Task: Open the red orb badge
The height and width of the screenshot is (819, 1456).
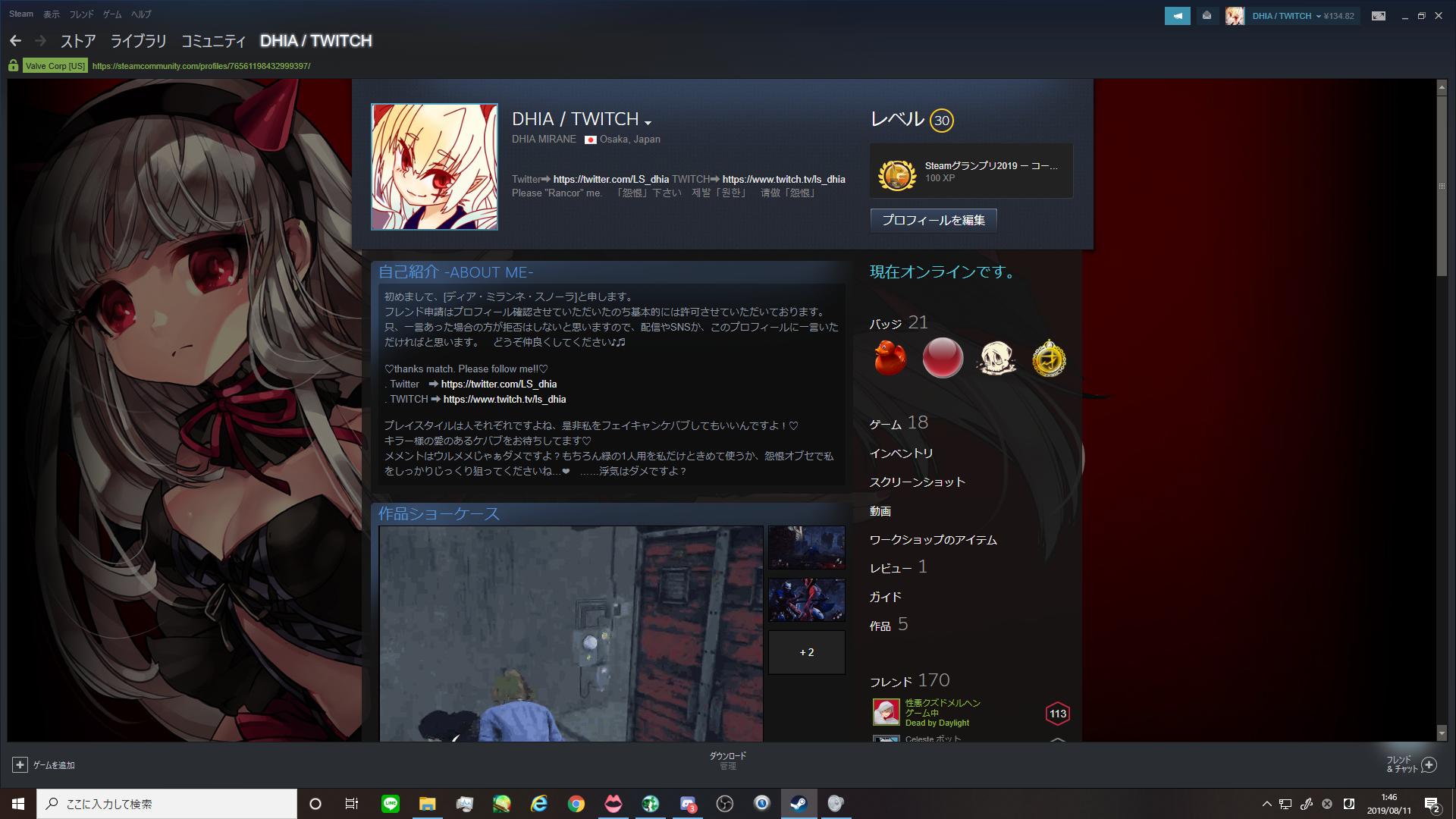Action: pyautogui.click(x=943, y=358)
